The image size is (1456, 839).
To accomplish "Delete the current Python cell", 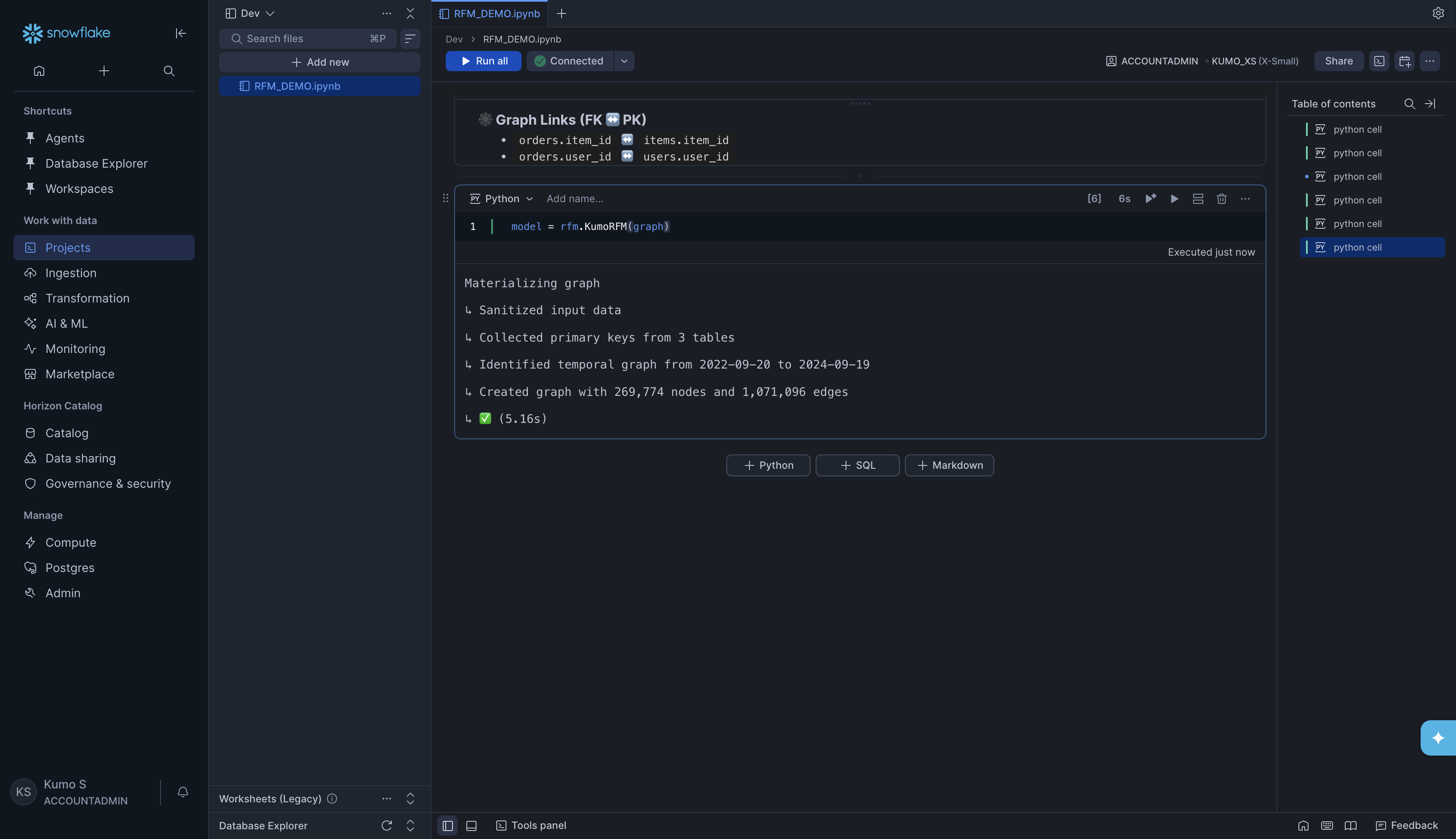I will tap(1221, 198).
